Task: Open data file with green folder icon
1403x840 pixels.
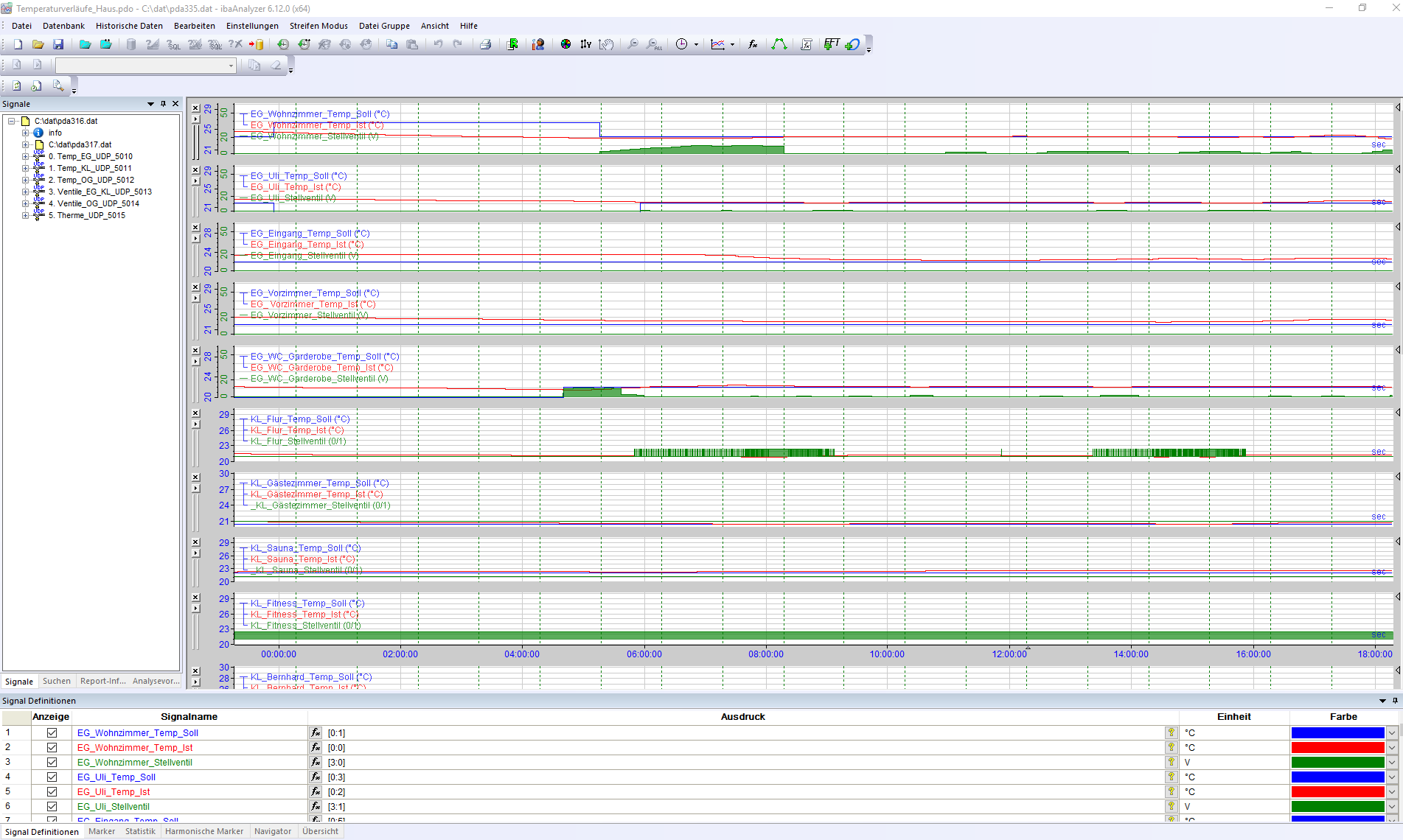Action: tap(85, 44)
